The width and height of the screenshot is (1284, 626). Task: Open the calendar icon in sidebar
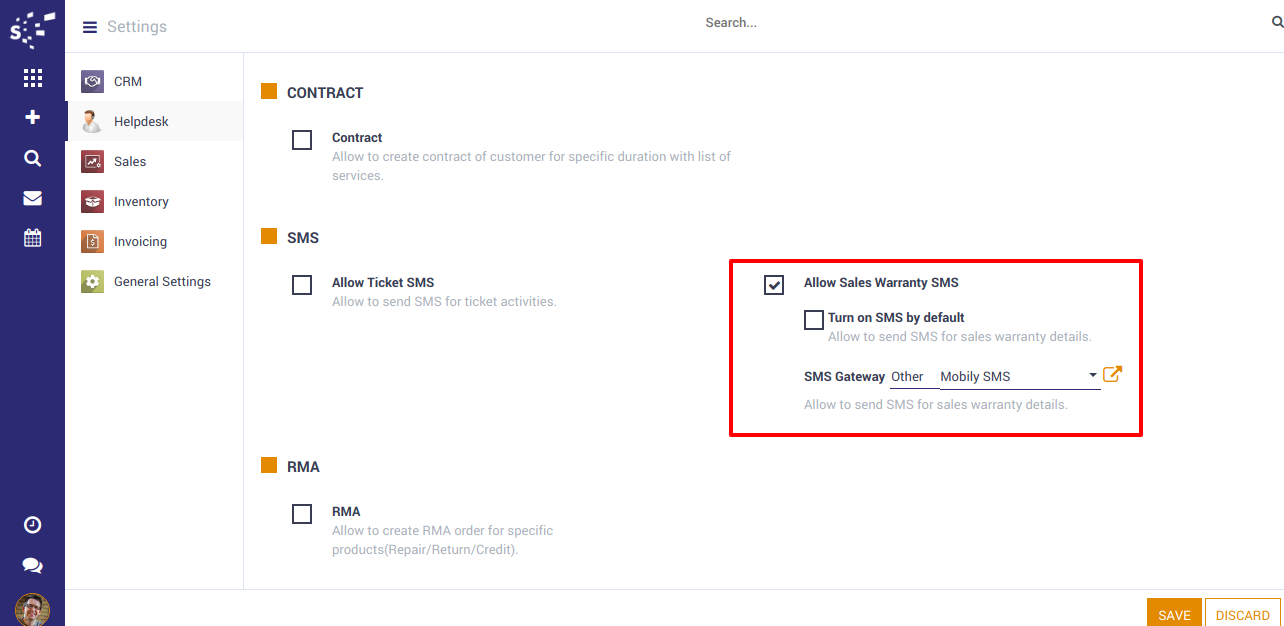[x=32, y=238]
